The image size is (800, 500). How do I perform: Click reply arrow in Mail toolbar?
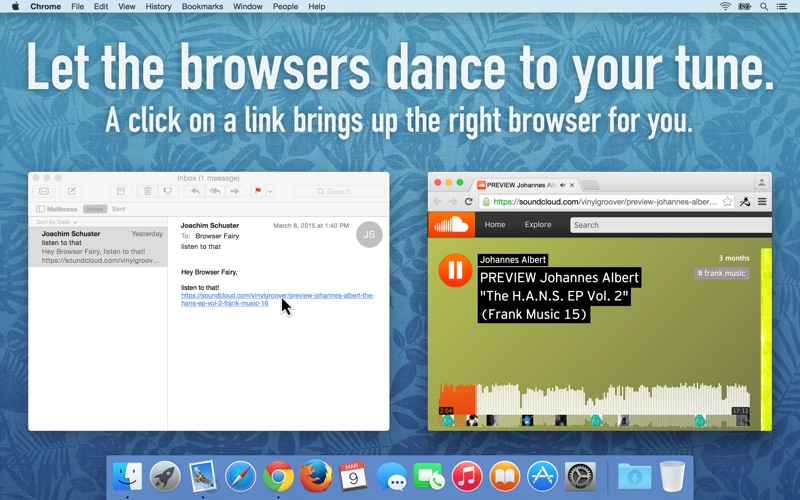195,191
